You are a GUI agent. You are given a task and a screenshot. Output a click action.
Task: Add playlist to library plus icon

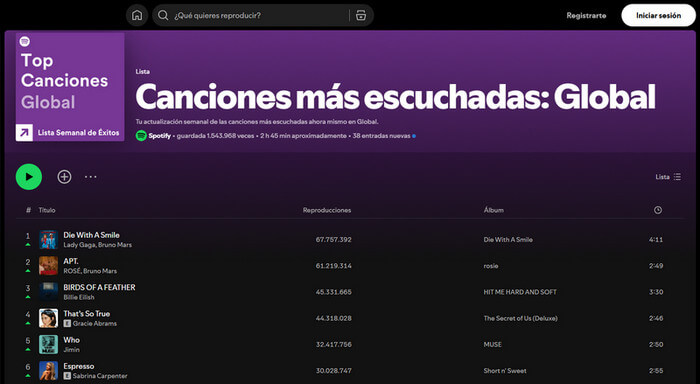point(64,177)
